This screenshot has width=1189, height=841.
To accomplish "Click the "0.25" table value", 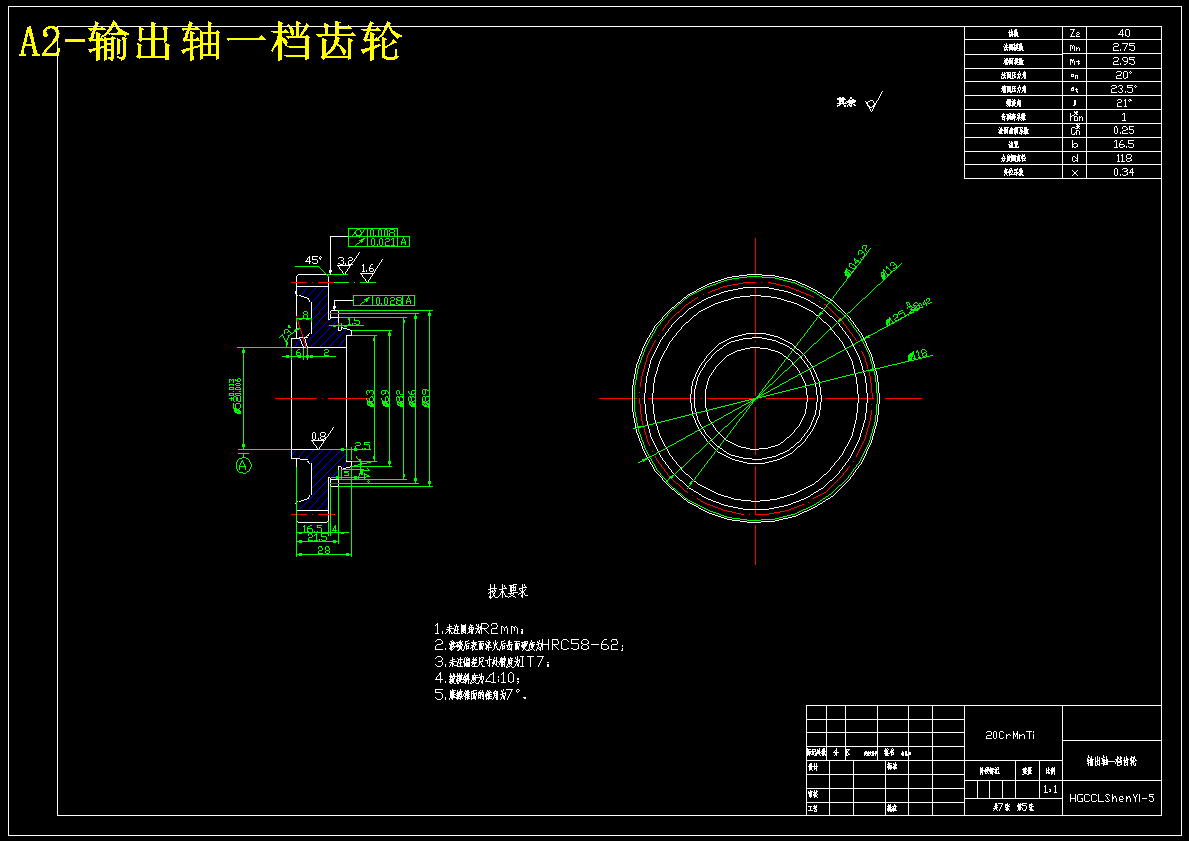I will (x=1124, y=130).
